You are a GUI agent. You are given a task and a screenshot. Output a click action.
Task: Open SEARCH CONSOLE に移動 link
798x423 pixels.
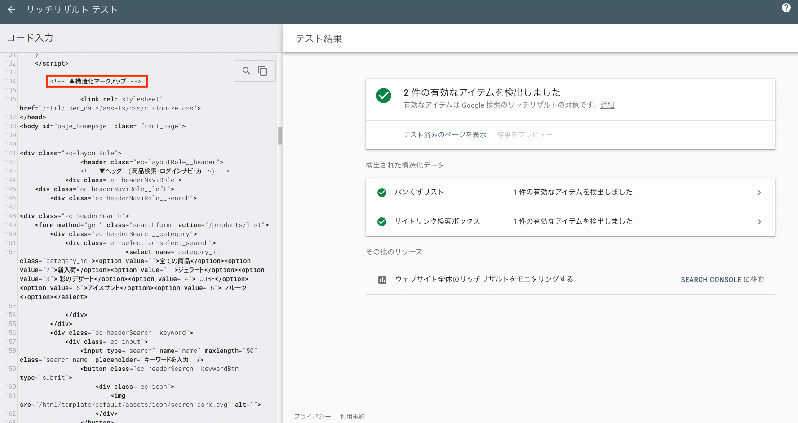[722, 279]
